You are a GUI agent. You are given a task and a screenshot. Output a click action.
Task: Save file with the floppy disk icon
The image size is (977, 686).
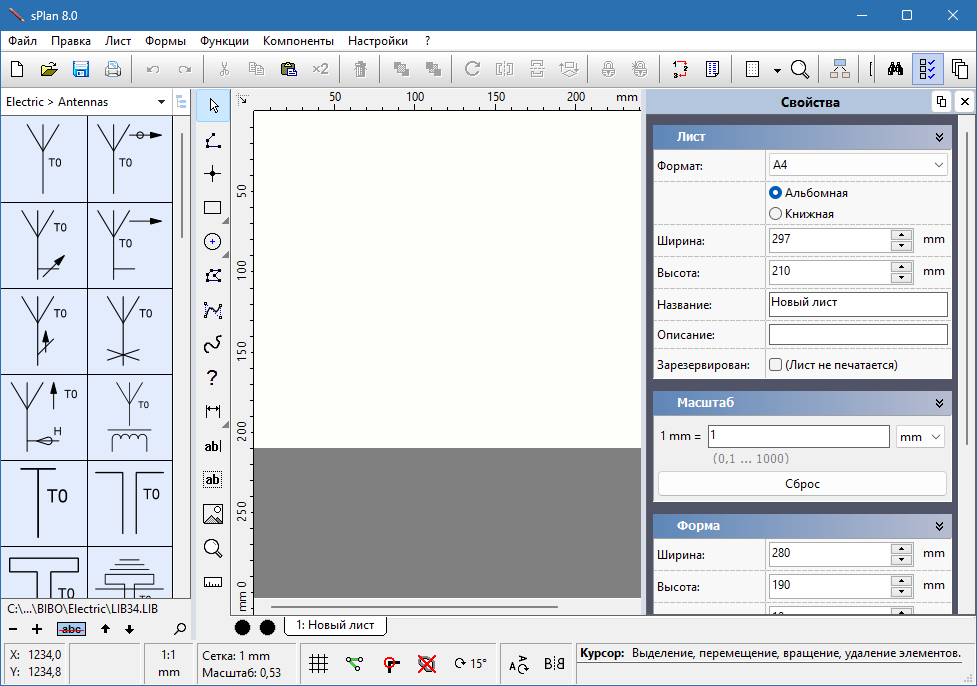click(81, 69)
